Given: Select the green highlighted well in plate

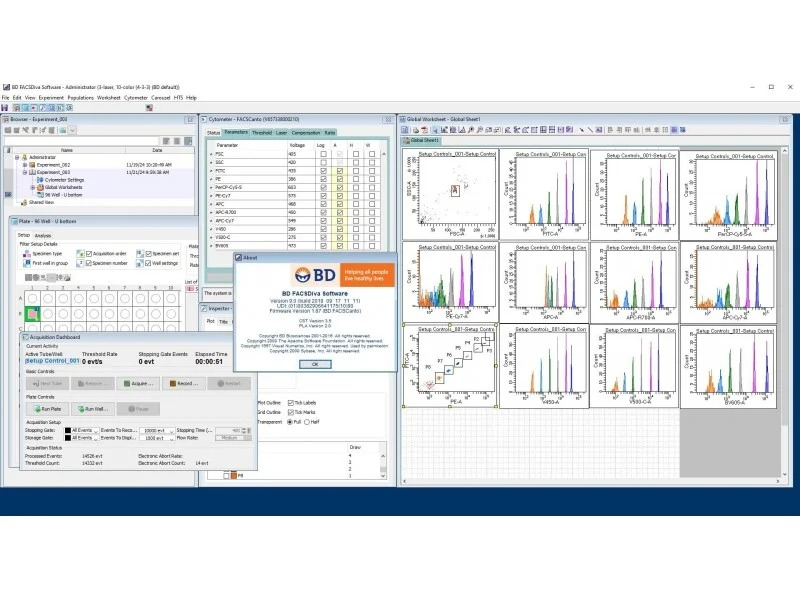Looking at the screenshot, I should click(x=33, y=314).
